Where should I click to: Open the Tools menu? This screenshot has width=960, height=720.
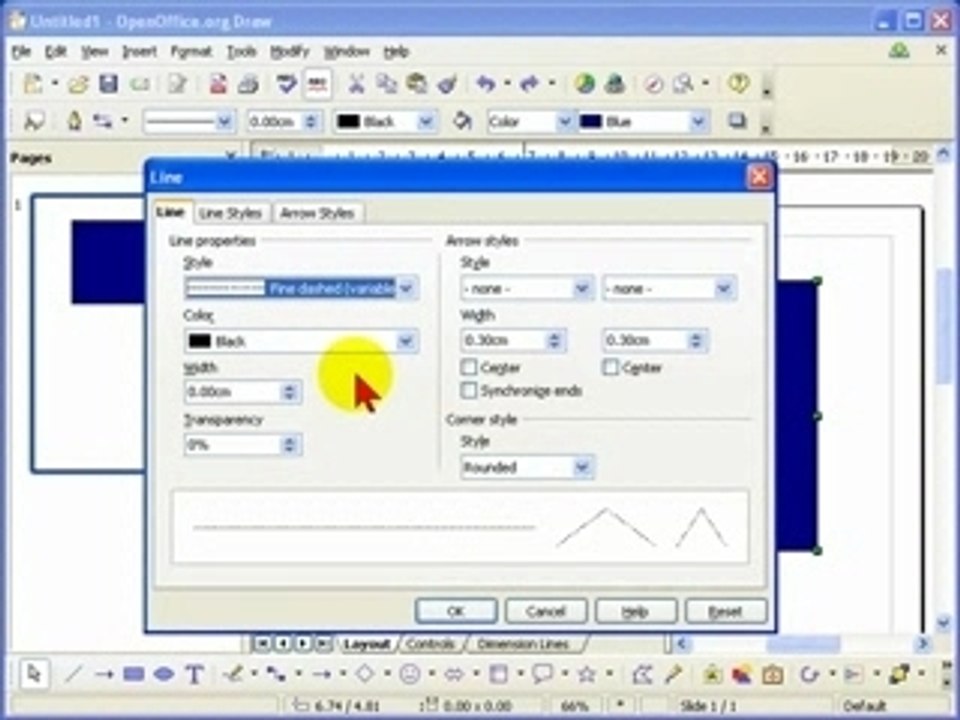click(241, 52)
